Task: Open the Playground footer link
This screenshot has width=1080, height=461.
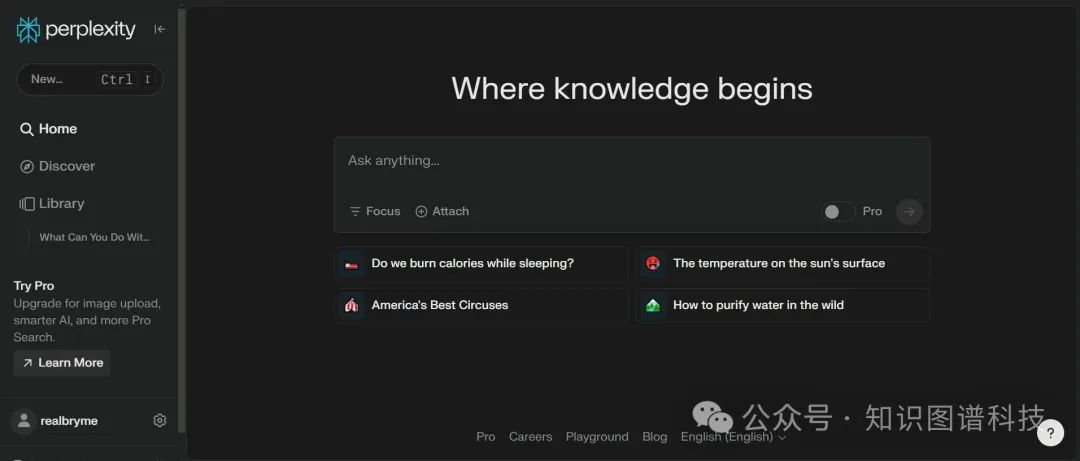Action: [597, 437]
